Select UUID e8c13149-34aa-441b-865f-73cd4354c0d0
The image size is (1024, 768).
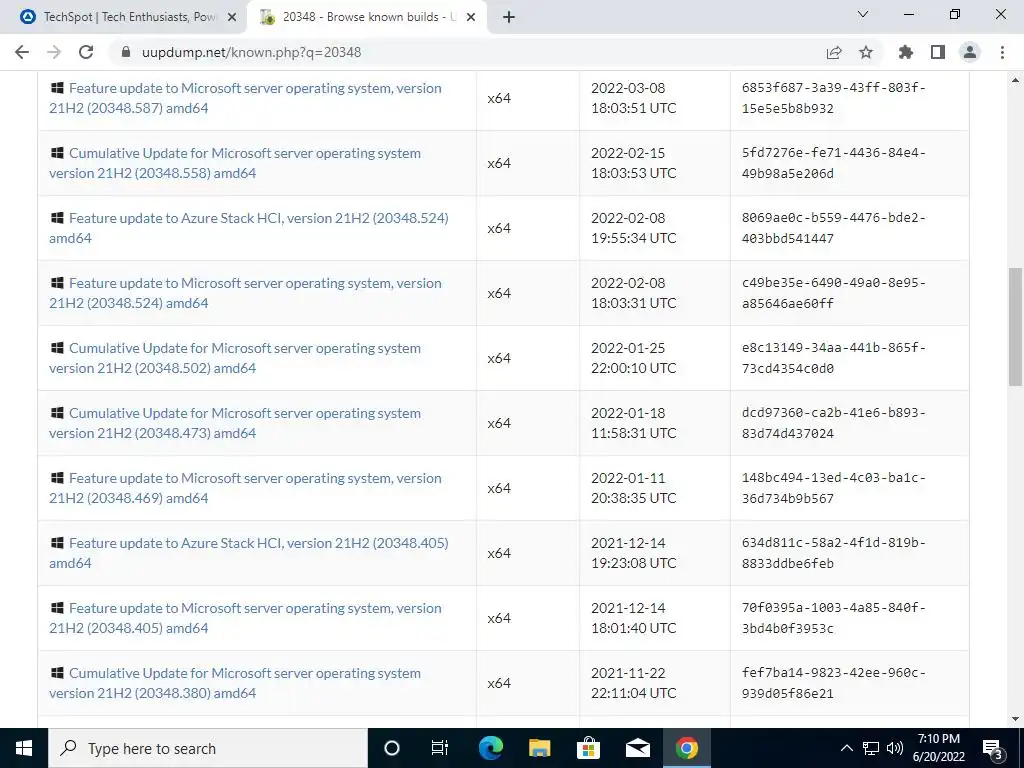[x=834, y=358]
